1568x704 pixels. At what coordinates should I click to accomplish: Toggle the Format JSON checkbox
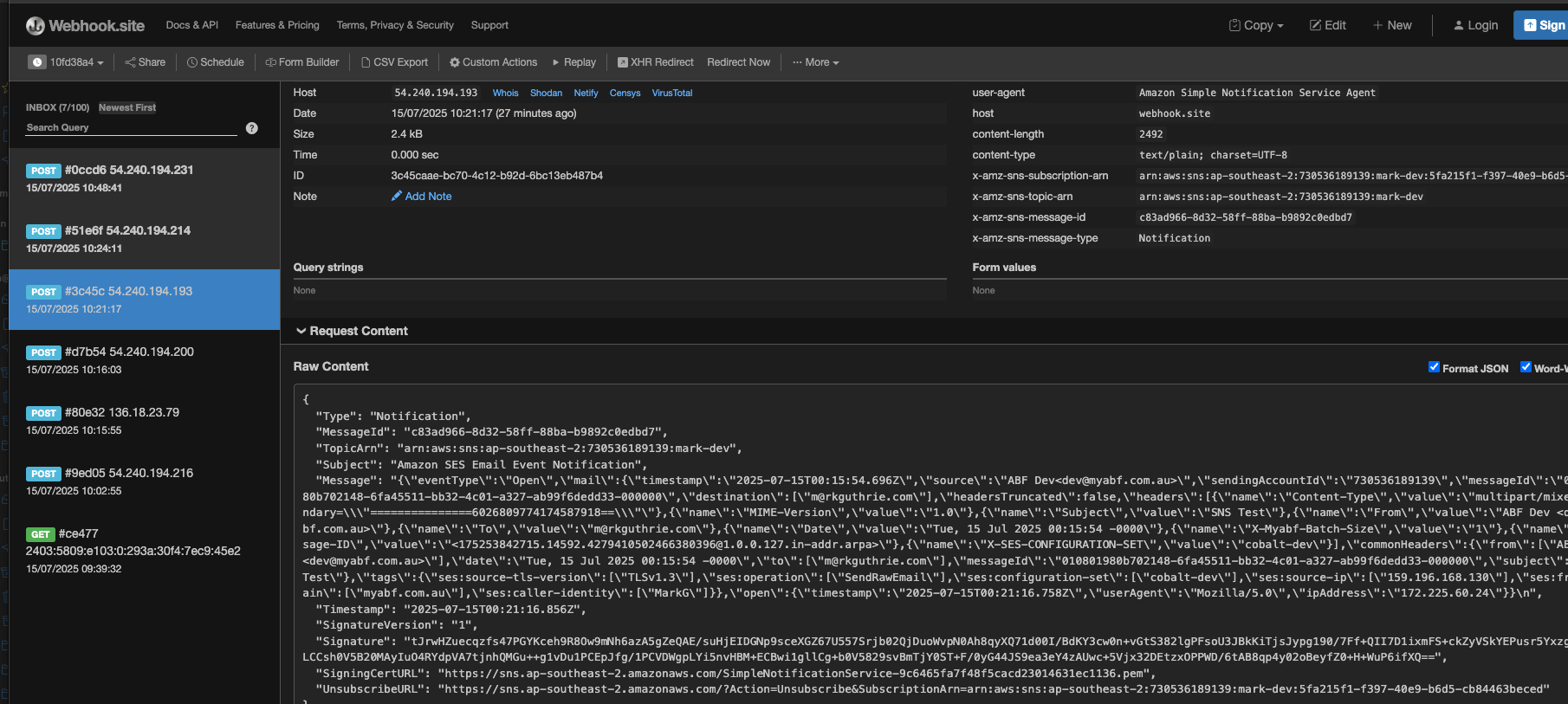pos(1434,367)
